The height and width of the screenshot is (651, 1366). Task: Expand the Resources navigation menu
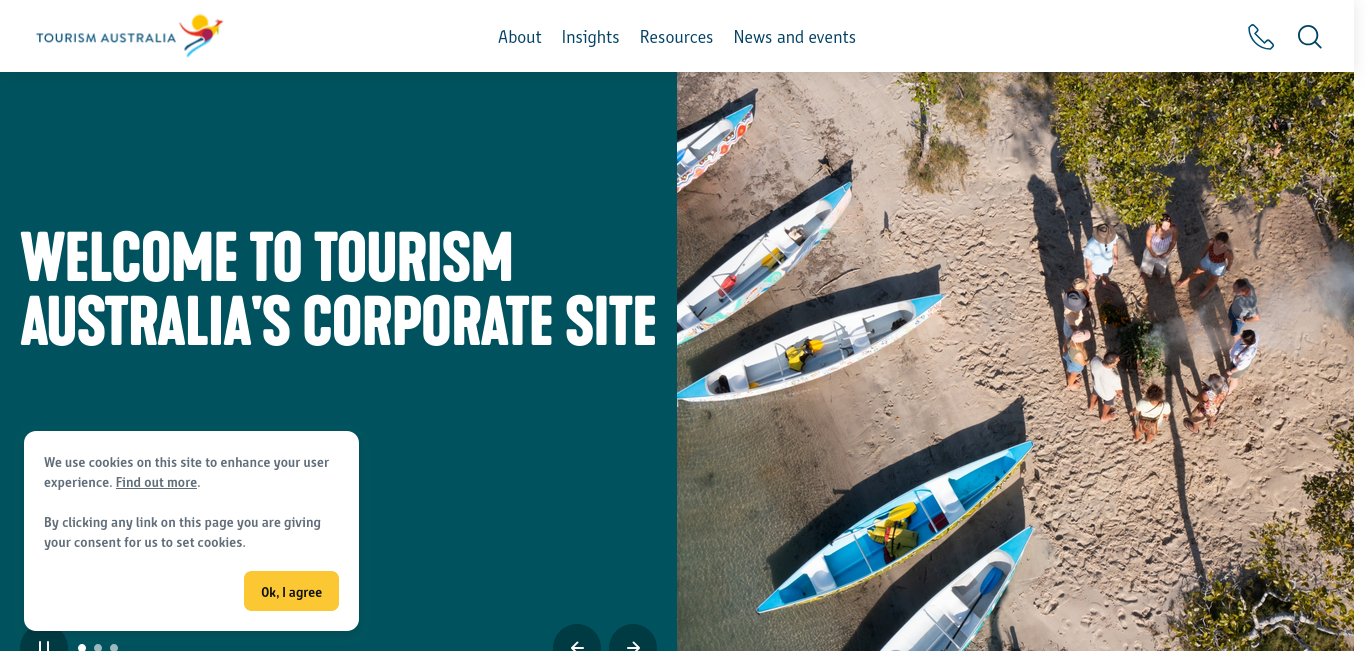coord(676,37)
